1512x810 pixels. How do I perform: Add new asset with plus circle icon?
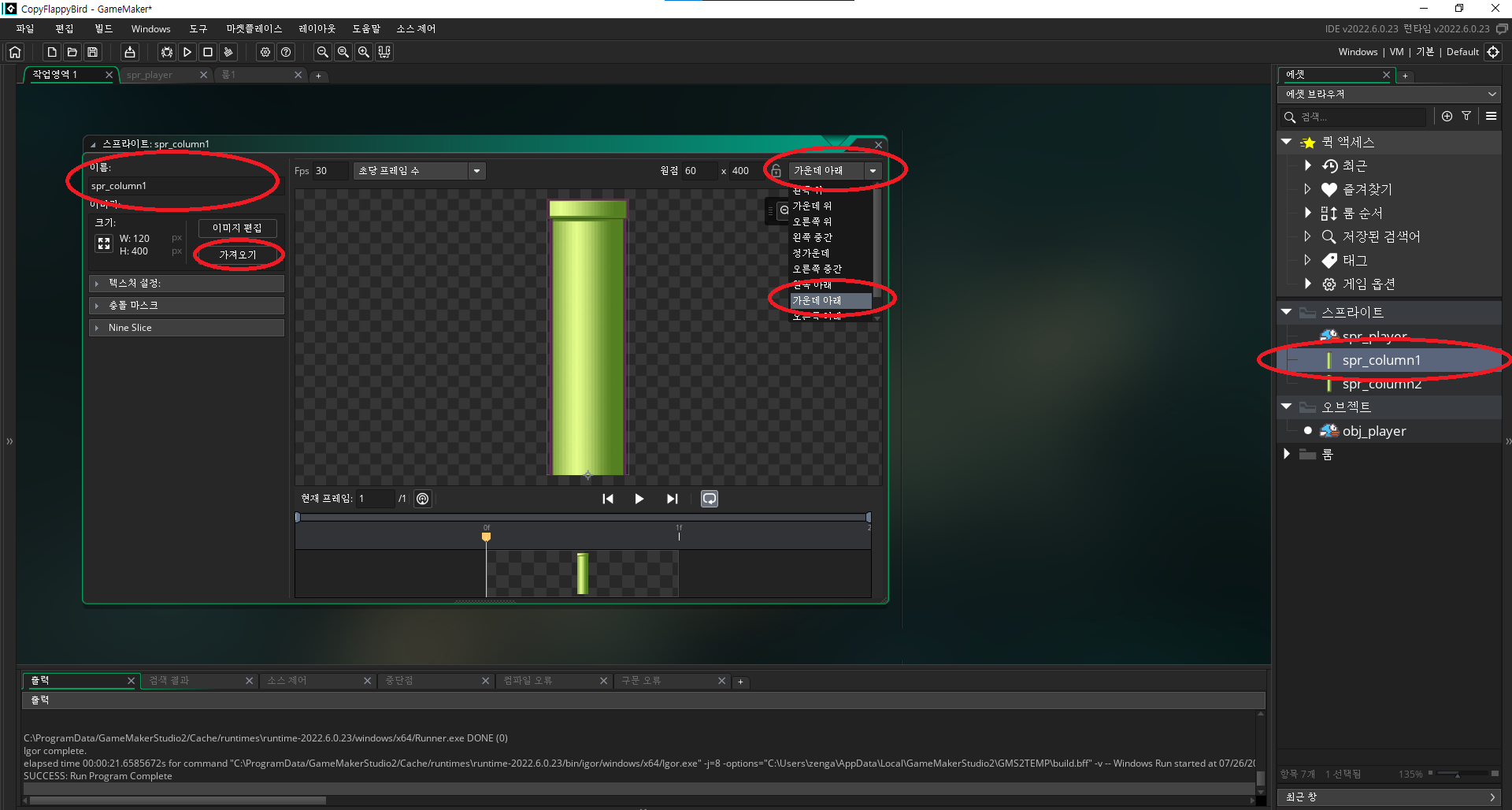click(1447, 116)
